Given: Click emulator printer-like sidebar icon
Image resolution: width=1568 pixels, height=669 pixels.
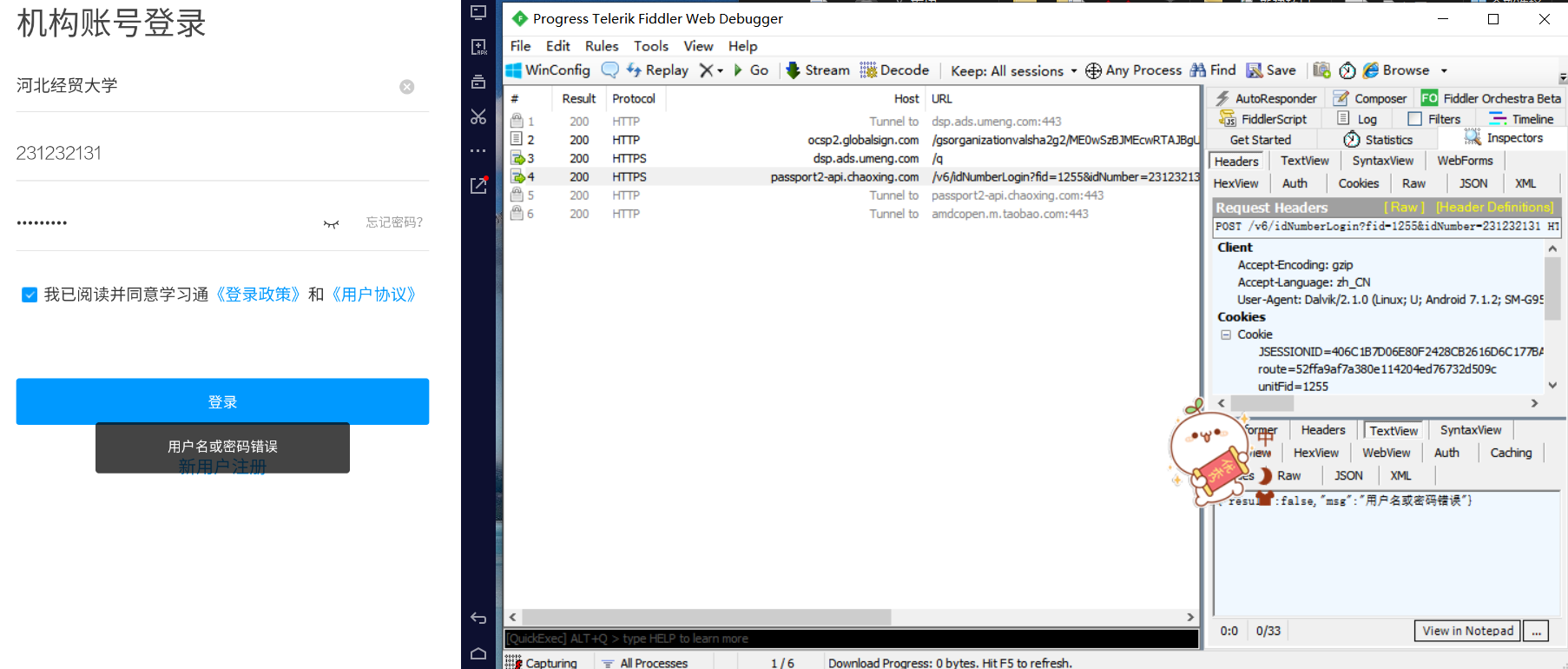Looking at the screenshot, I should [x=478, y=82].
